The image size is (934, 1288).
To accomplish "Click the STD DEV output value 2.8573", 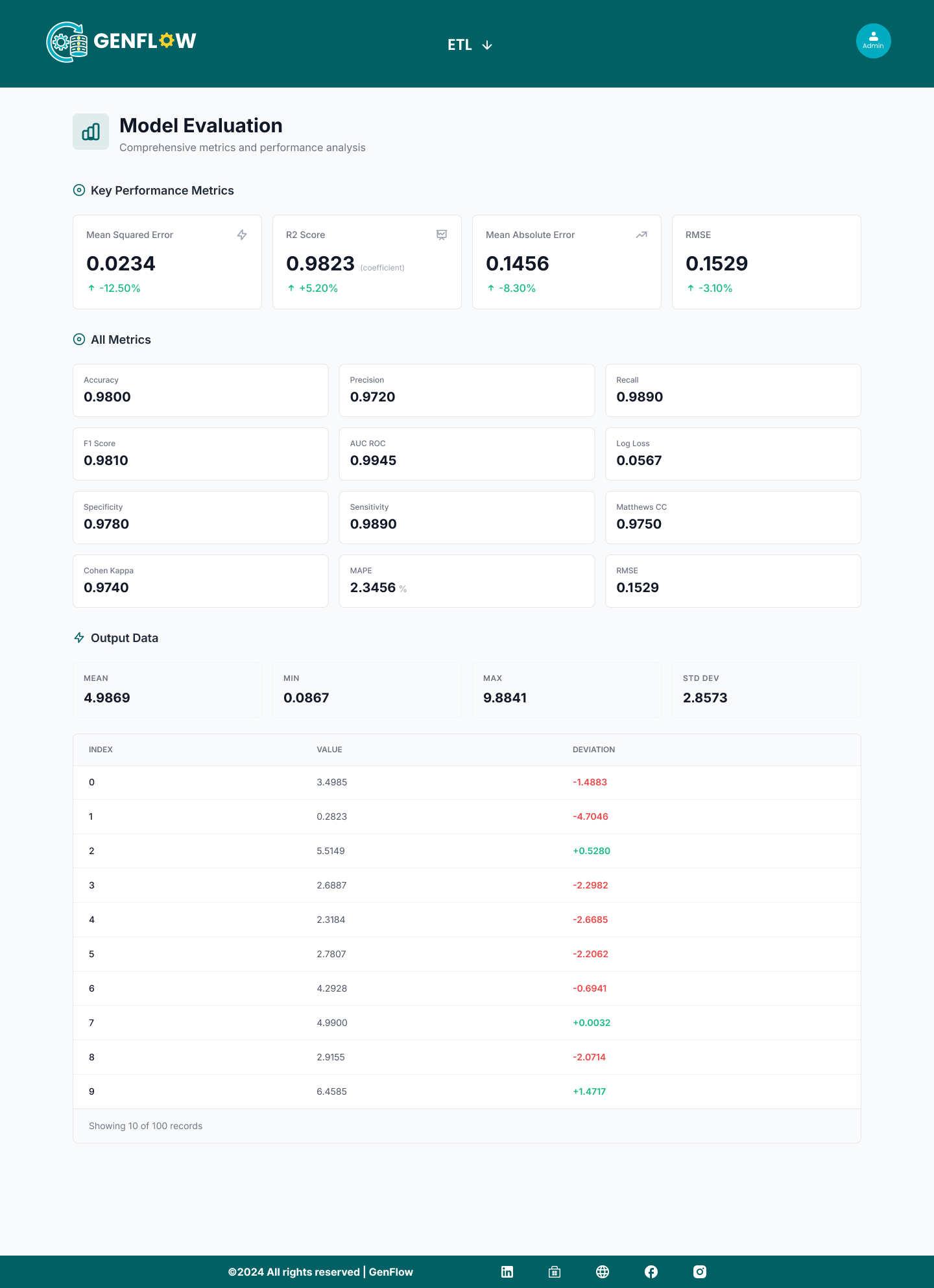I will [705, 698].
